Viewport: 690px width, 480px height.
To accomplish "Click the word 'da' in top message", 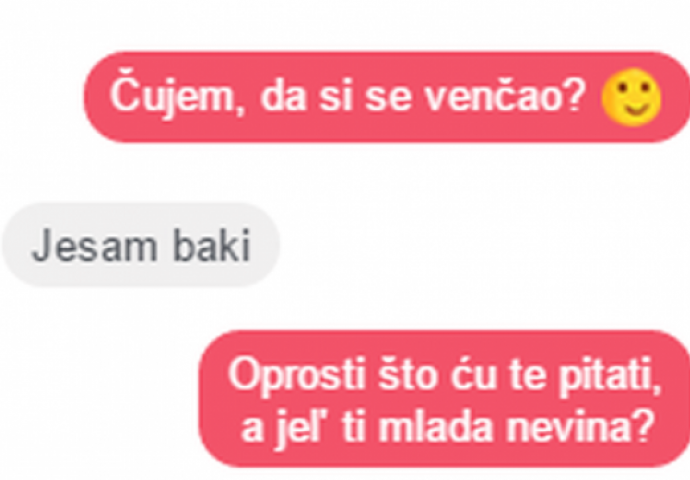I will pos(283,96).
